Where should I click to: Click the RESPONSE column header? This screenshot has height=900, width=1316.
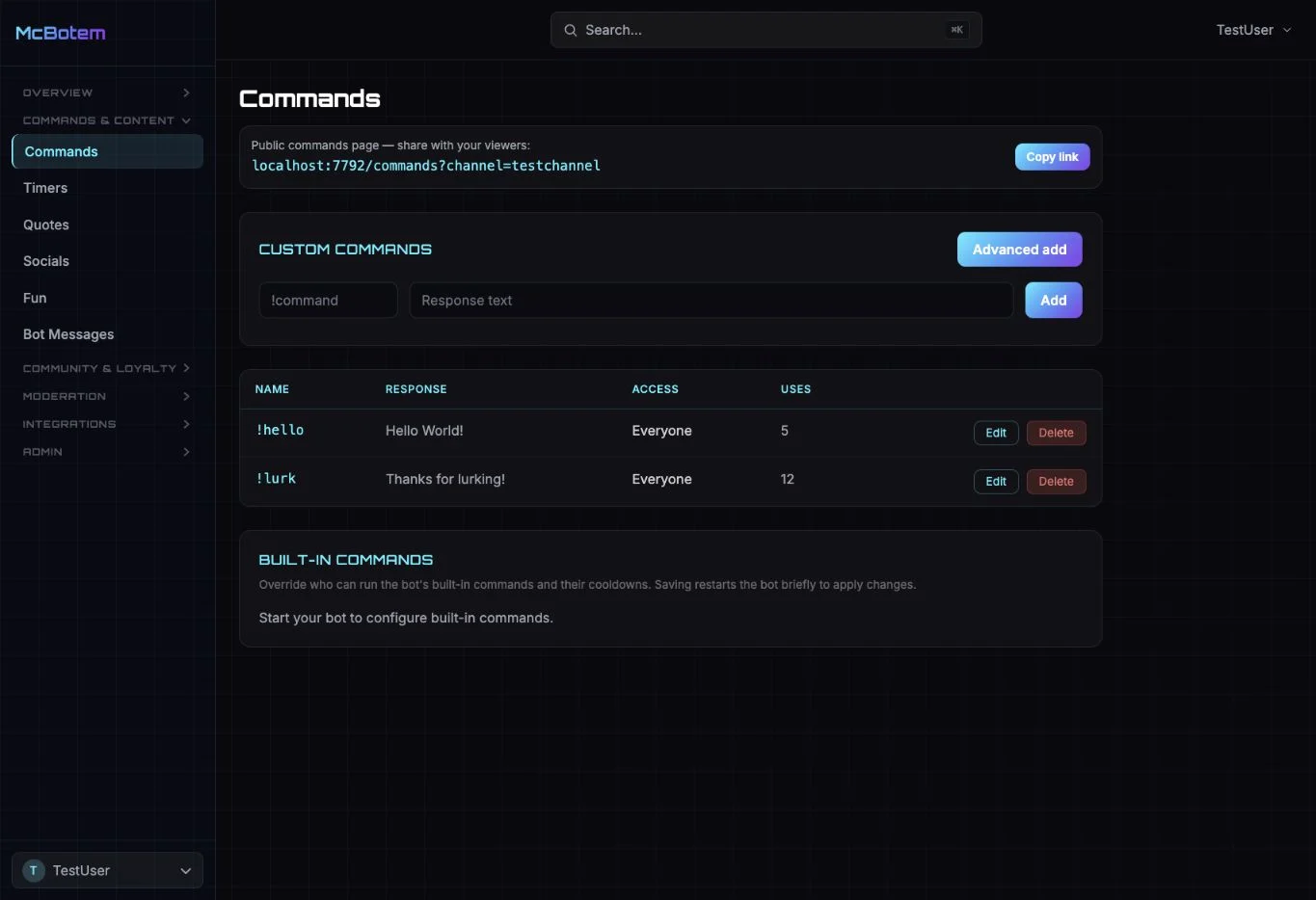416,389
